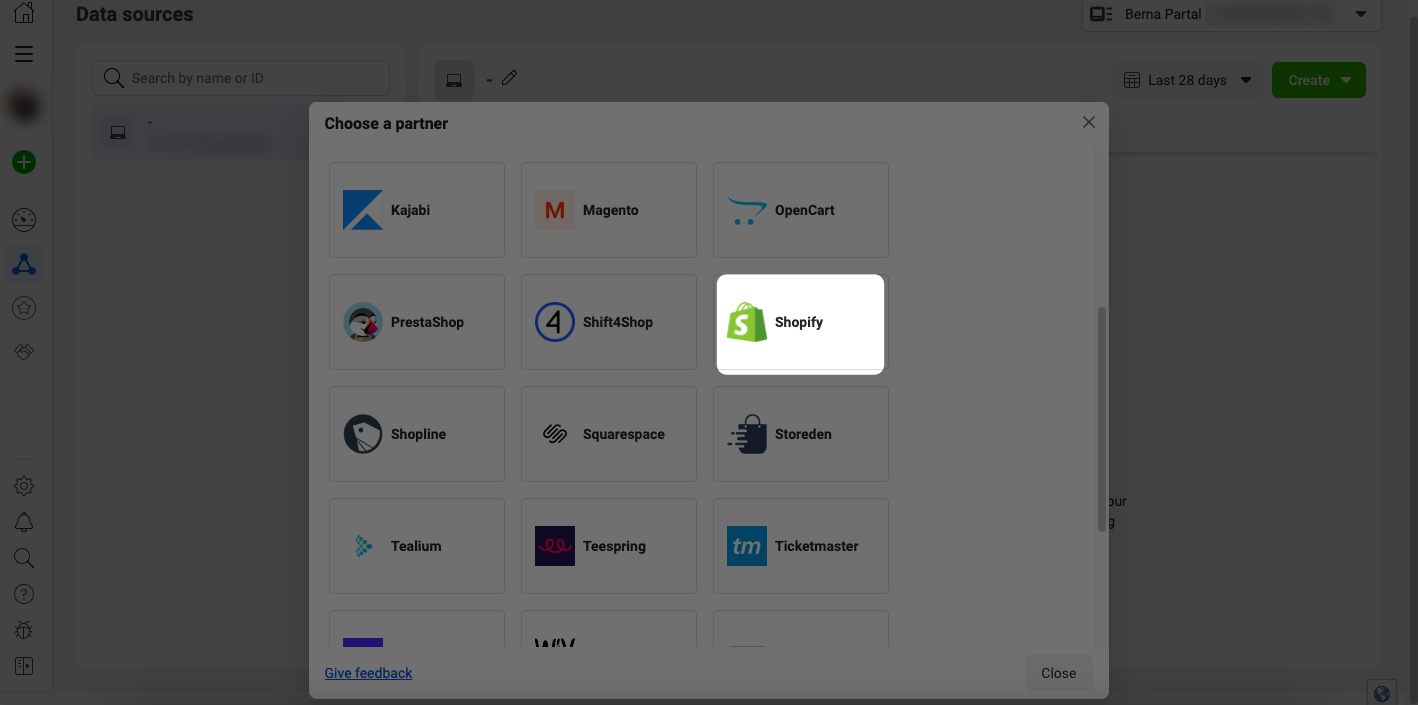This screenshot has width=1418, height=705.
Task: Click the pencil edit name icon
Action: [x=509, y=78]
